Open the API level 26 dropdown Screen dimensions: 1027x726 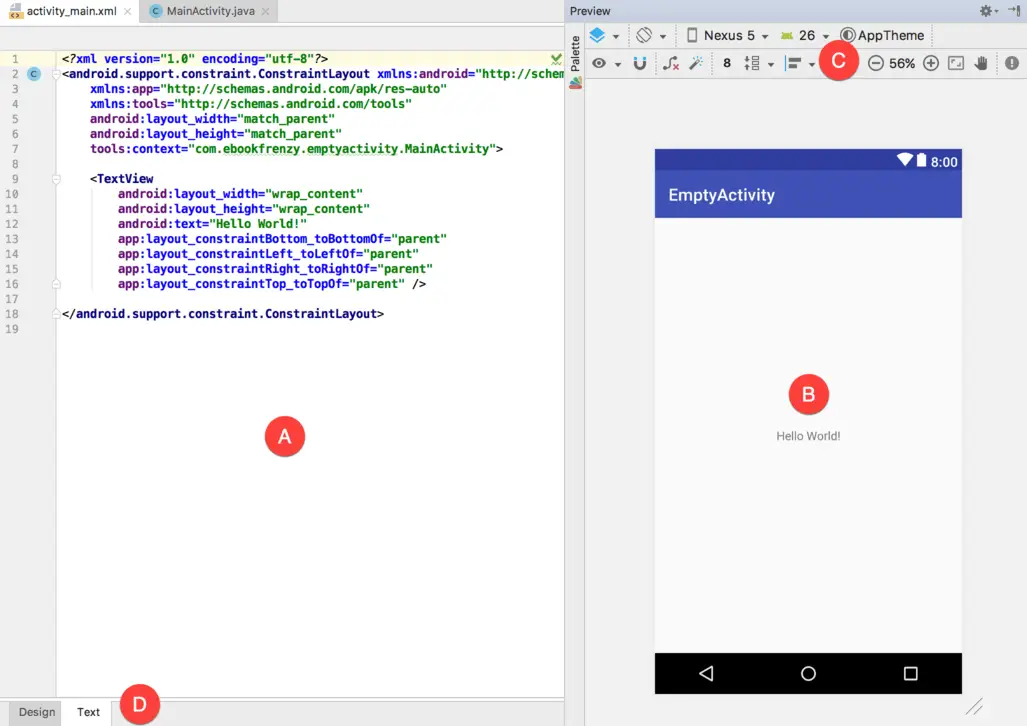(806, 35)
